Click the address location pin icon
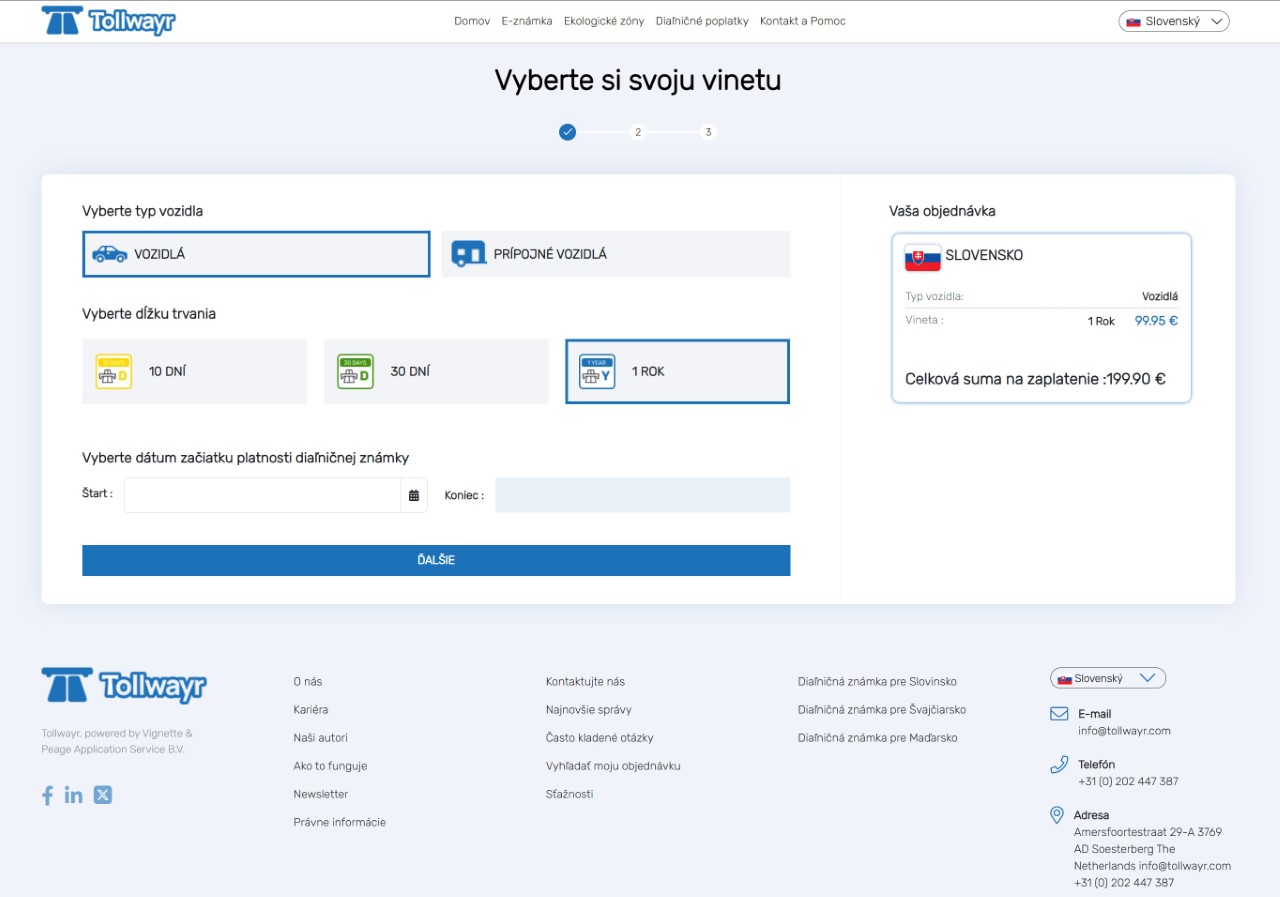This screenshot has width=1280, height=897. (1056, 815)
